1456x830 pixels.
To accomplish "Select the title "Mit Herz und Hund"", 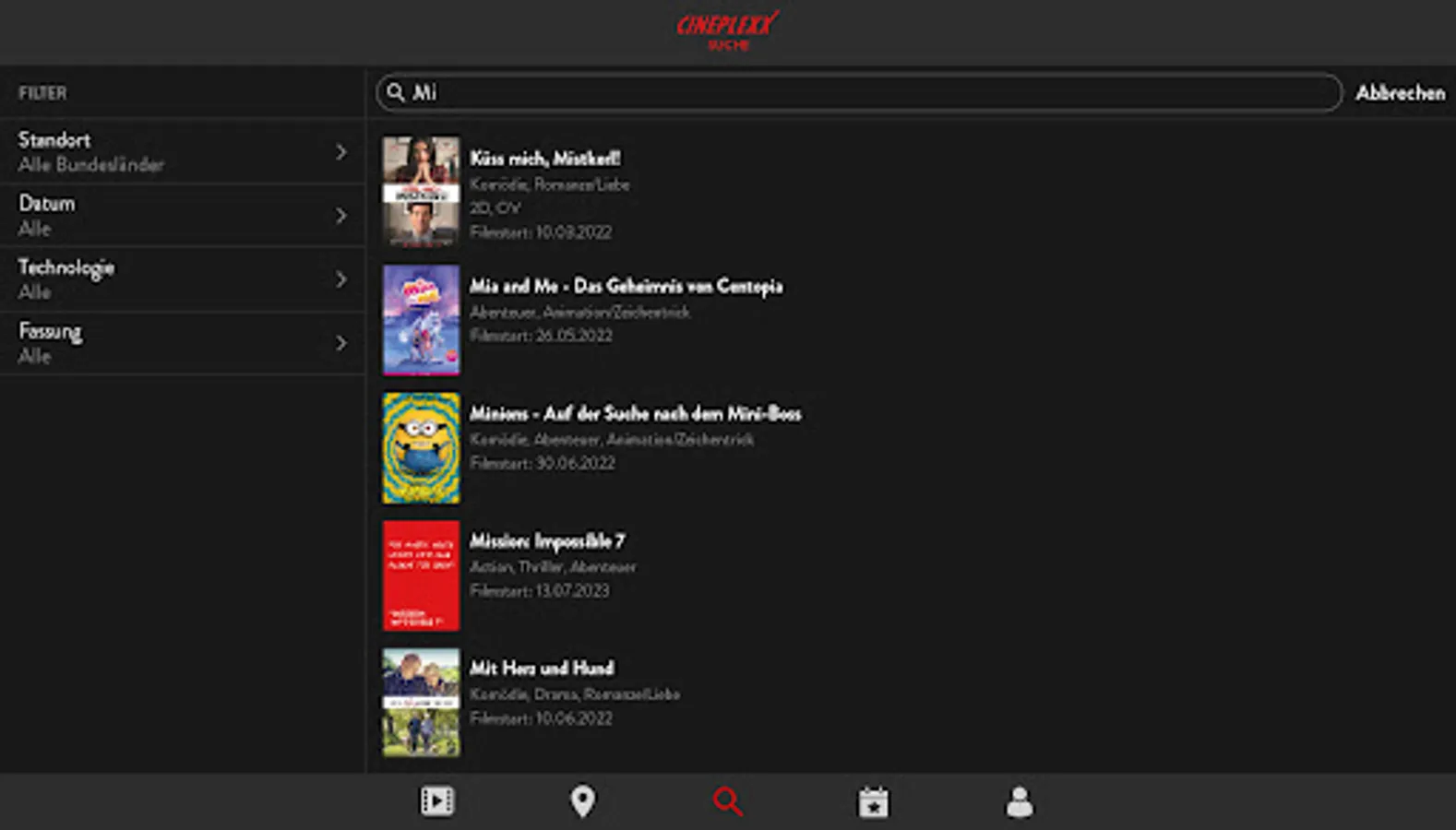I will pos(542,668).
